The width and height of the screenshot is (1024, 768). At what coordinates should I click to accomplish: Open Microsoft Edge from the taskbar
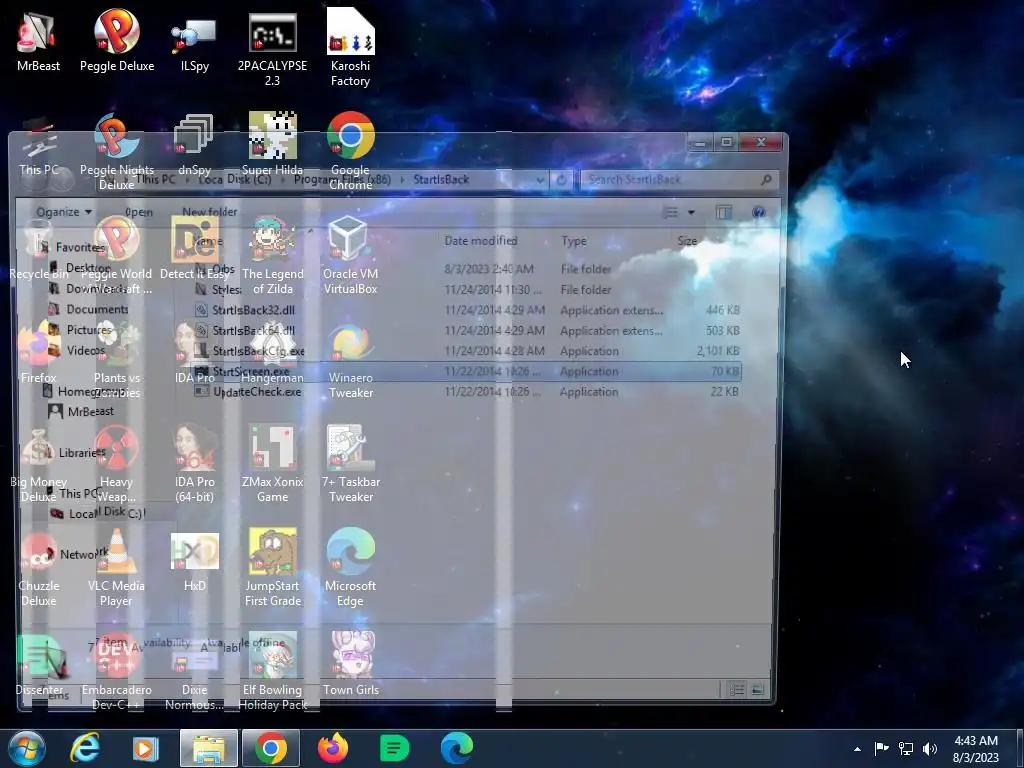point(456,748)
